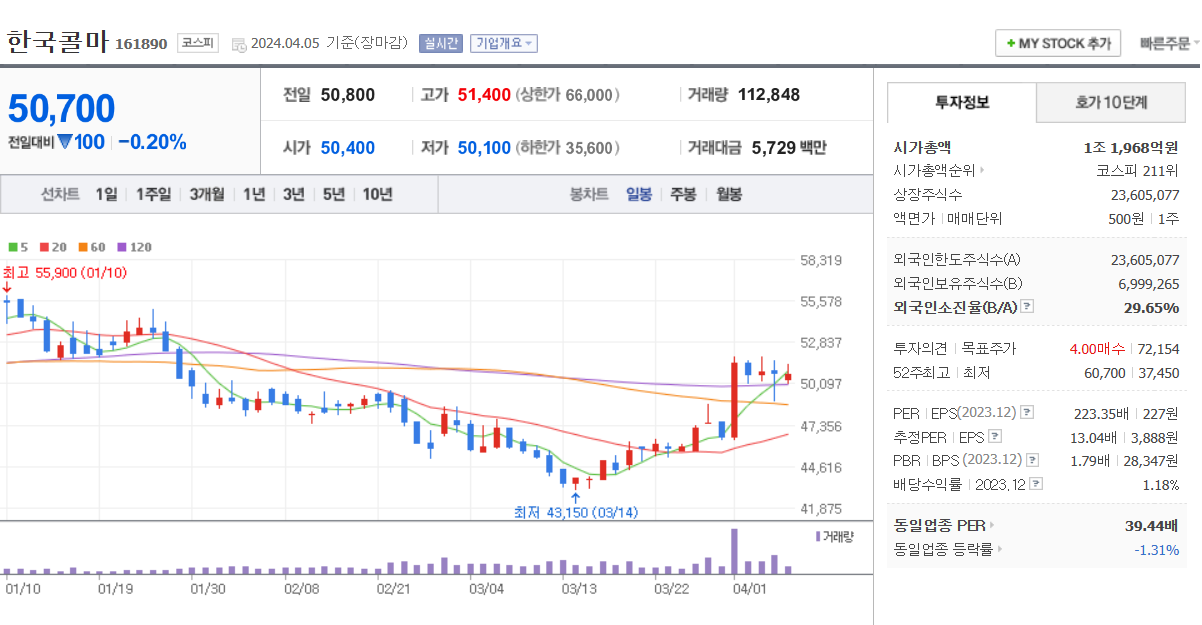The height and width of the screenshot is (625, 1202).
Task: Click the red 최고 arrow marker on chart
Action: point(7,288)
